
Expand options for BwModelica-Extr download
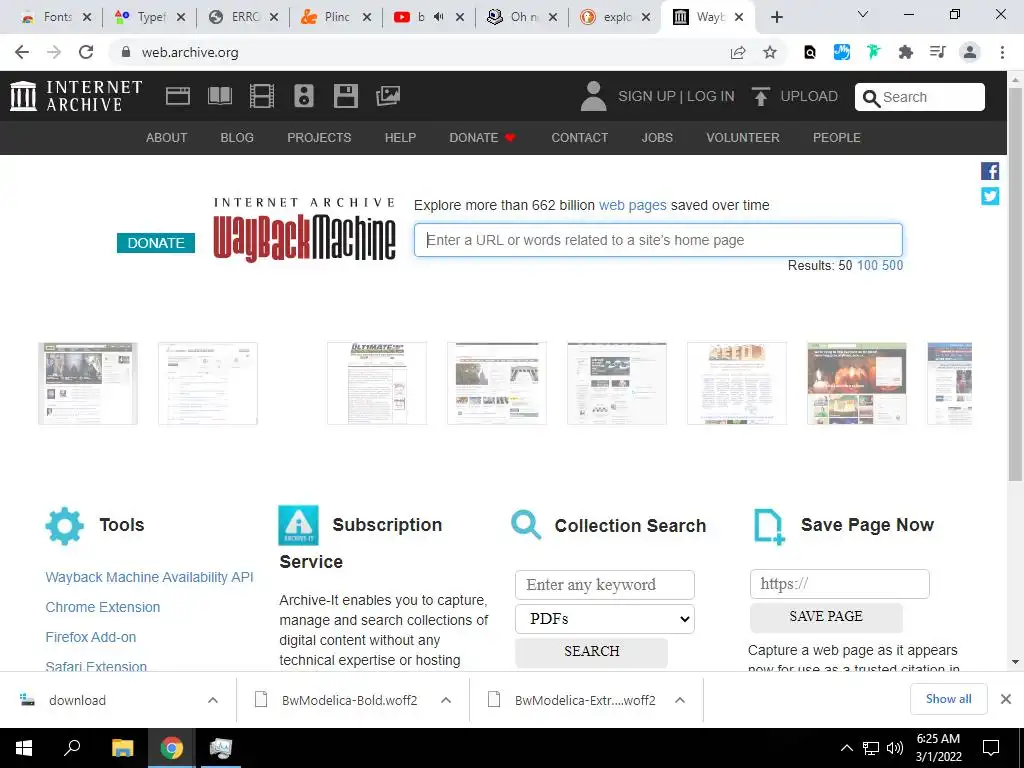coord(680,700)
